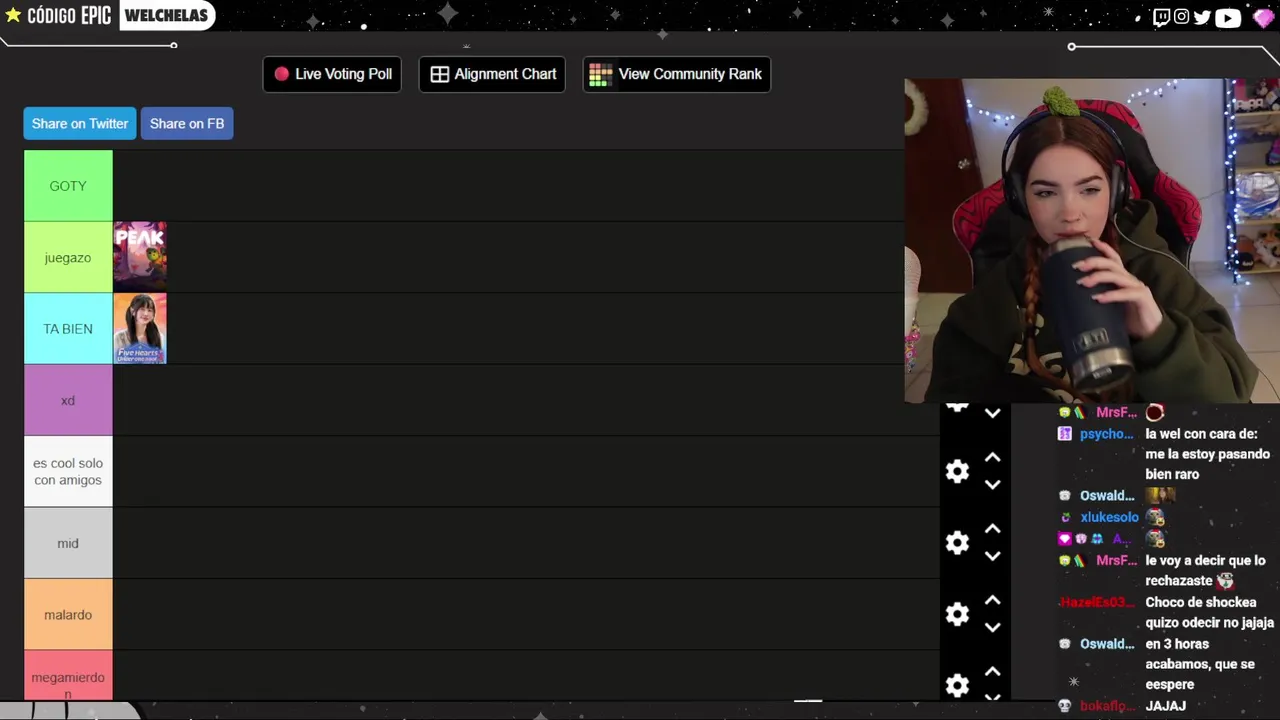Click the Instagram icon in the overlay

[x=1182, y=17]
